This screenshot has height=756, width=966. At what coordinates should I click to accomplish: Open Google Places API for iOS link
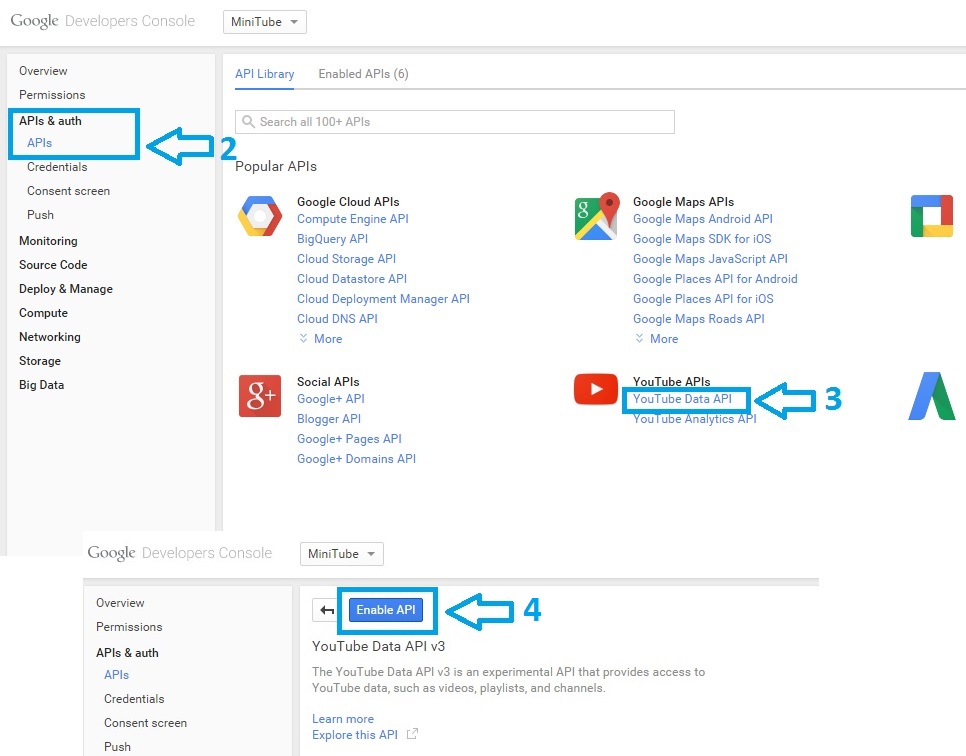pos(703,299)
